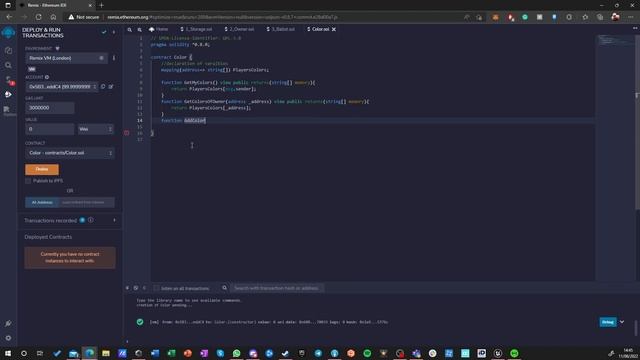The width and height of the screenshot is (640, 360).
Task: Switch to the 3_Ballot.sol tab
Action: pos(281,29)
